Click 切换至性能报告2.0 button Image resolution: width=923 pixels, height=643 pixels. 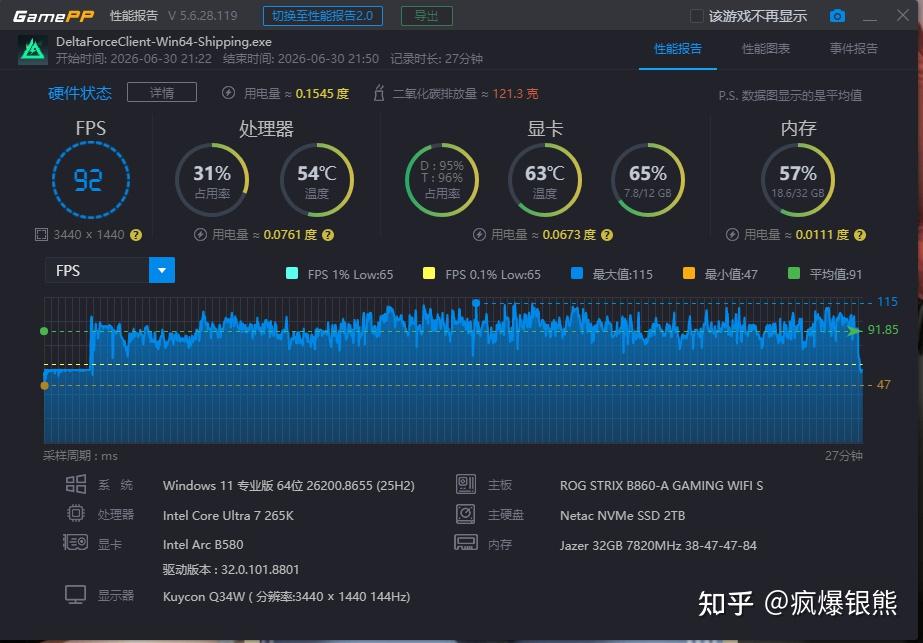pyautogui.click(x=323, y=16)
